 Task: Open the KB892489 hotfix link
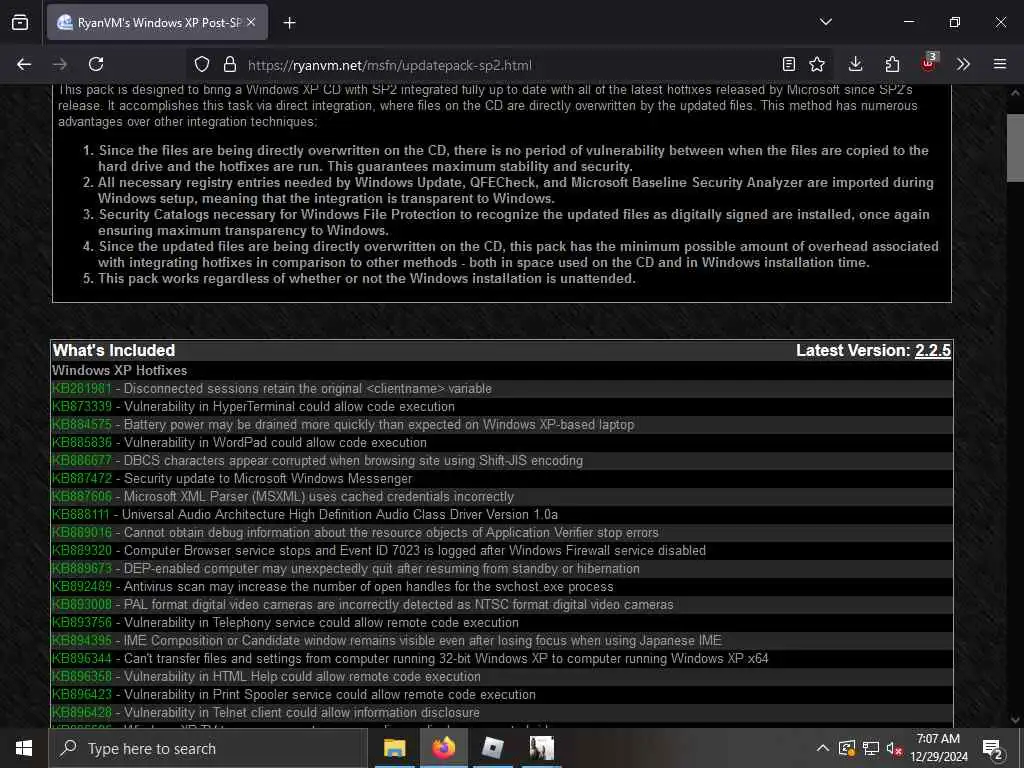[82, 586]
